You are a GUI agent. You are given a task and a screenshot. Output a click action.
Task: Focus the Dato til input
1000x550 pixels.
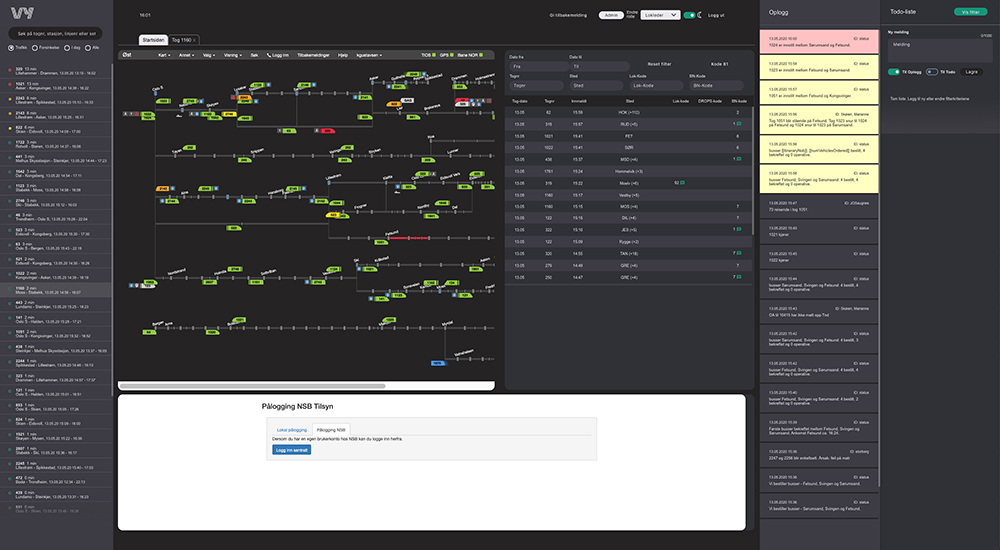[599, 66]
